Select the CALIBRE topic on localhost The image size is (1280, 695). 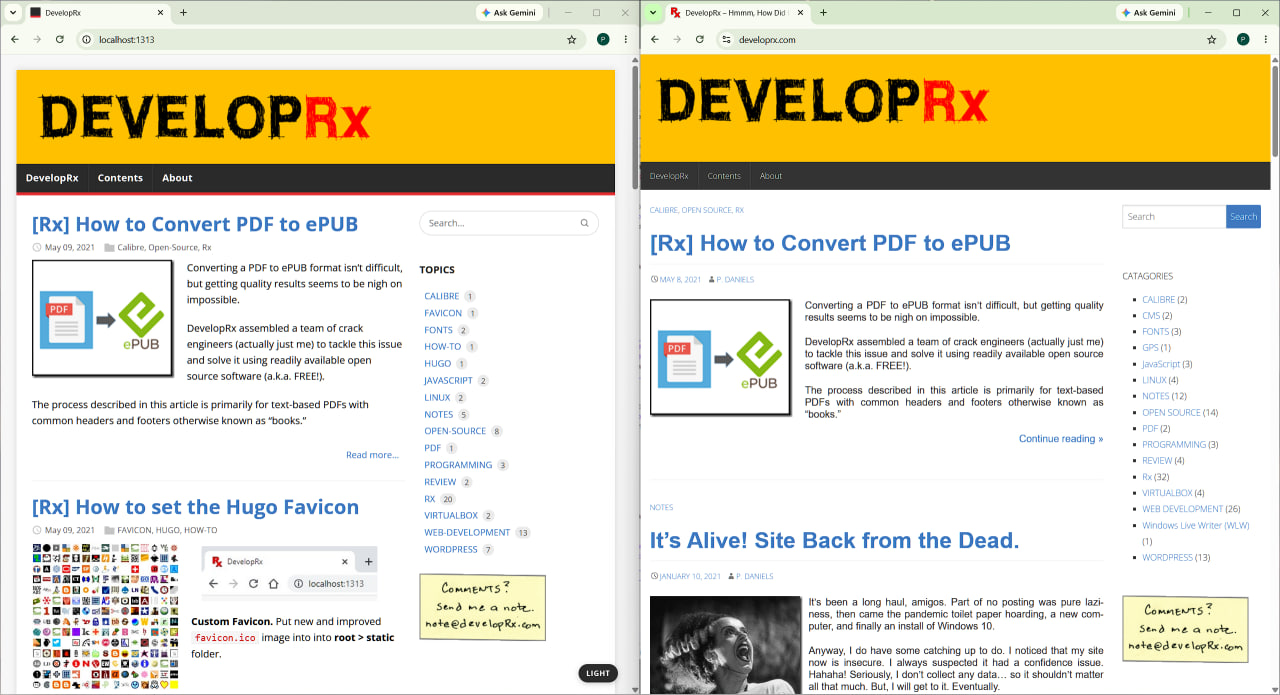click(x=441, y=296)
